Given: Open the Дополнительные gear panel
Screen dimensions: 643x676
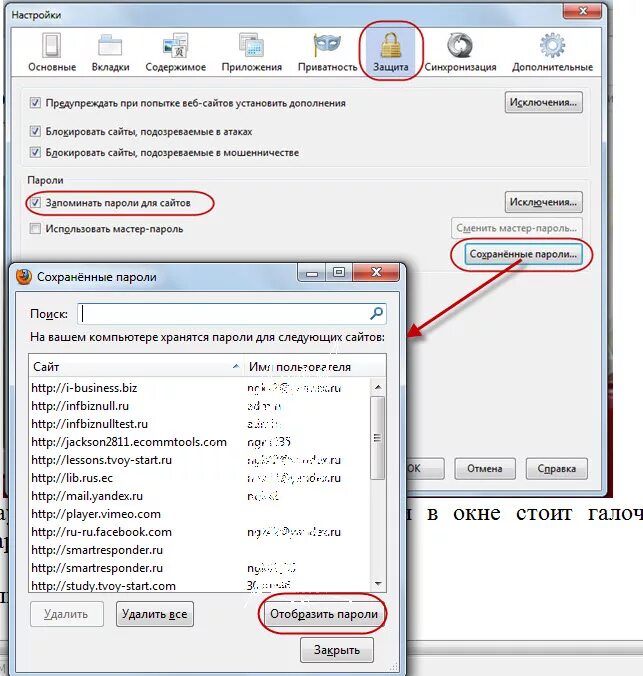Looking at the screenshot, I should pos(552,53).
